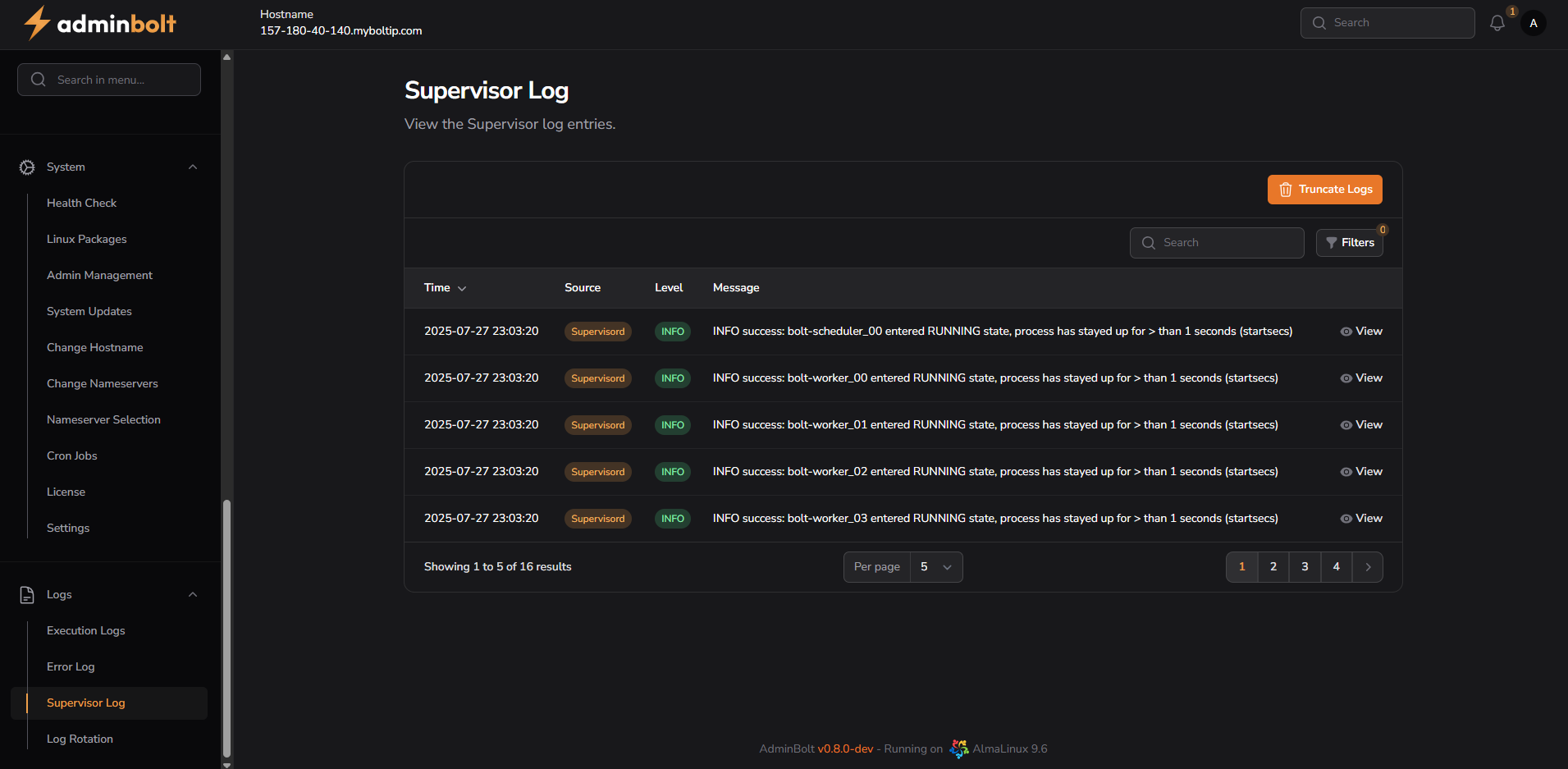Click the Filters funnel icon
This screenshot has width=1568, height=769.
1332,243
